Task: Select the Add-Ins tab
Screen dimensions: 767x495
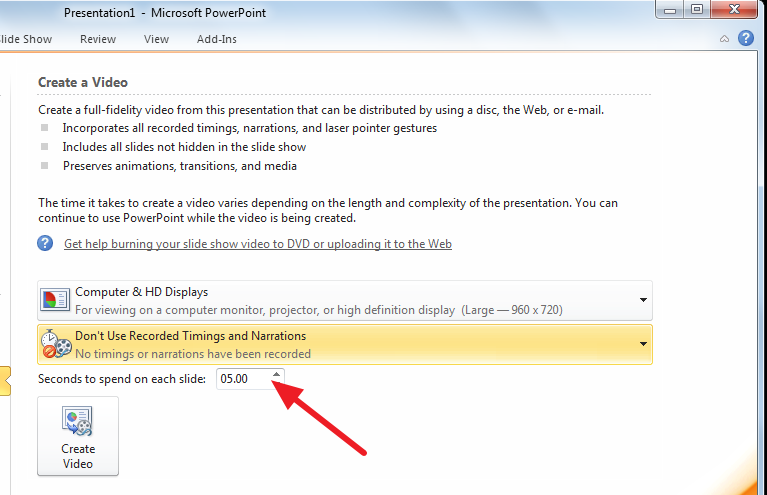Action: (x=217, y=39)
